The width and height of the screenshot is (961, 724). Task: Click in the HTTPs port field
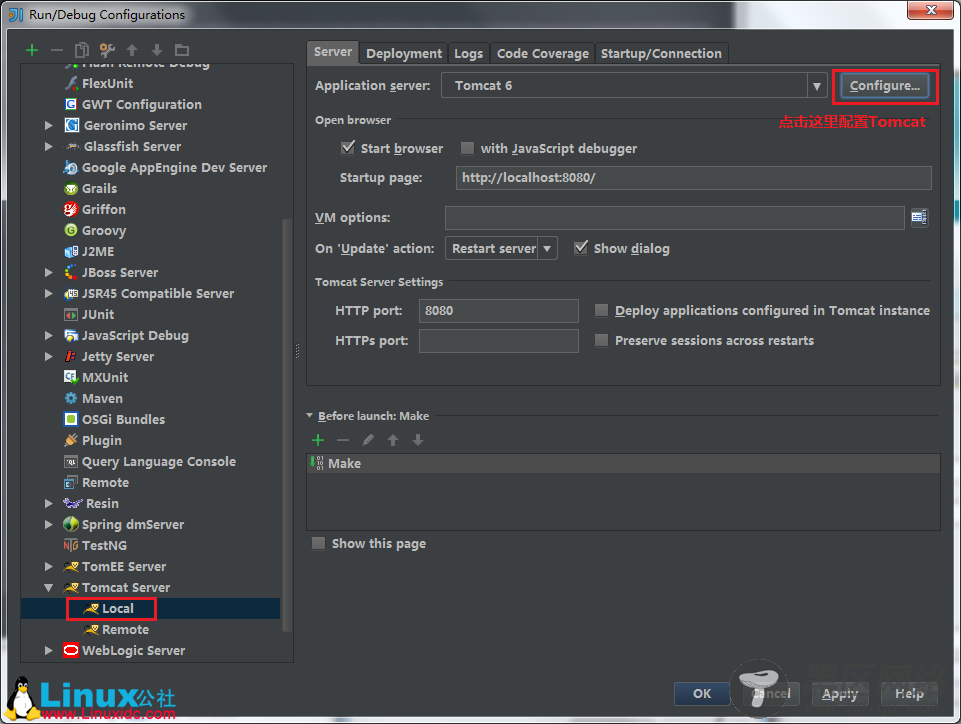click(x=498, y=341)
